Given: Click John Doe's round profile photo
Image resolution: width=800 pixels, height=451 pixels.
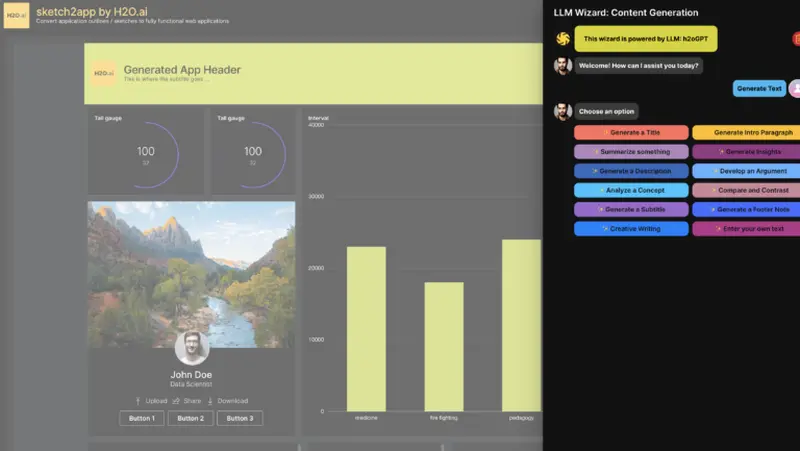Looking at the screenshot, I should coord(192,348).
